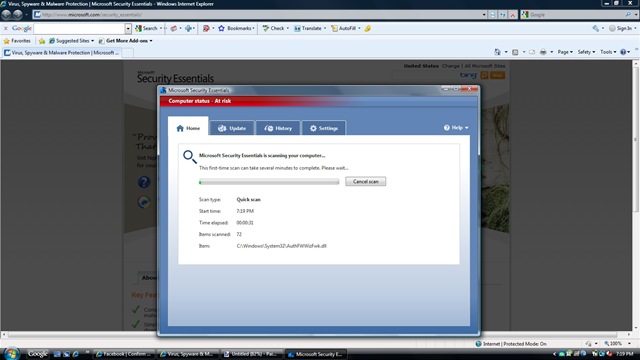The height and width of the screenshot is (360, 640).
Task: Click the Check spelling toolbar button
Action: [x=273, y=29]
